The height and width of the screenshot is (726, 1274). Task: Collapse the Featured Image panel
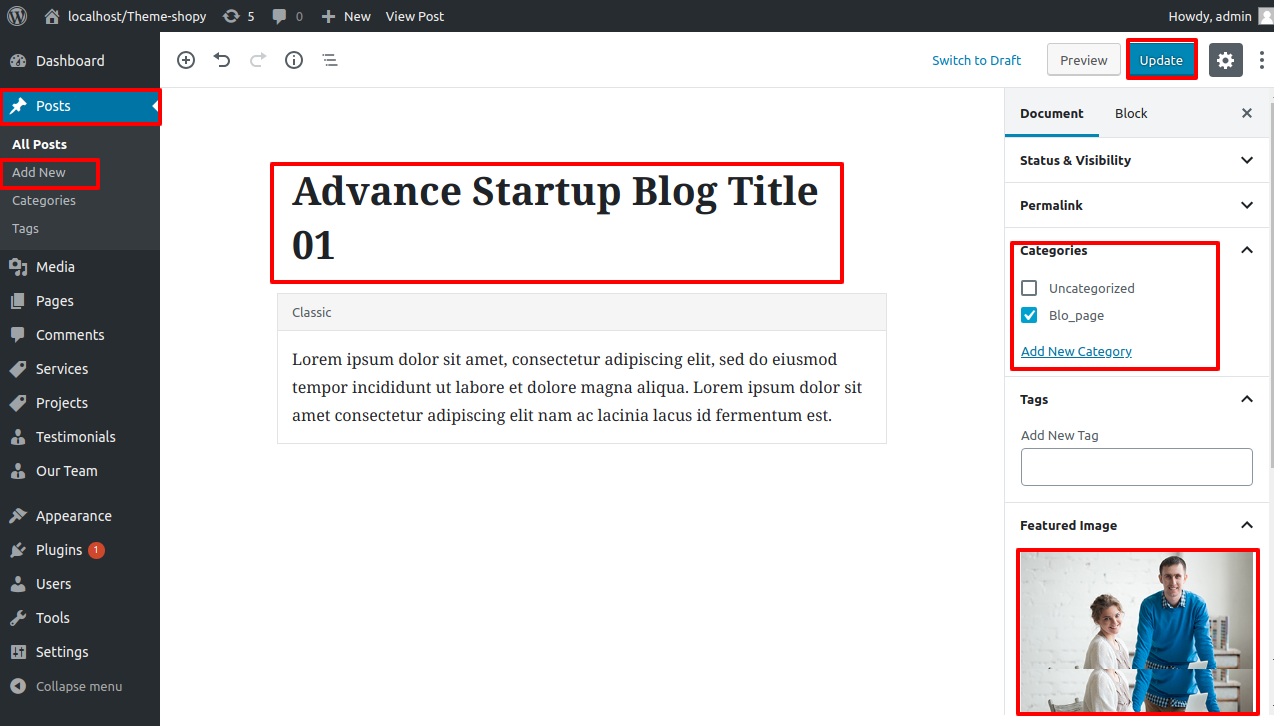pos(1246,525)
